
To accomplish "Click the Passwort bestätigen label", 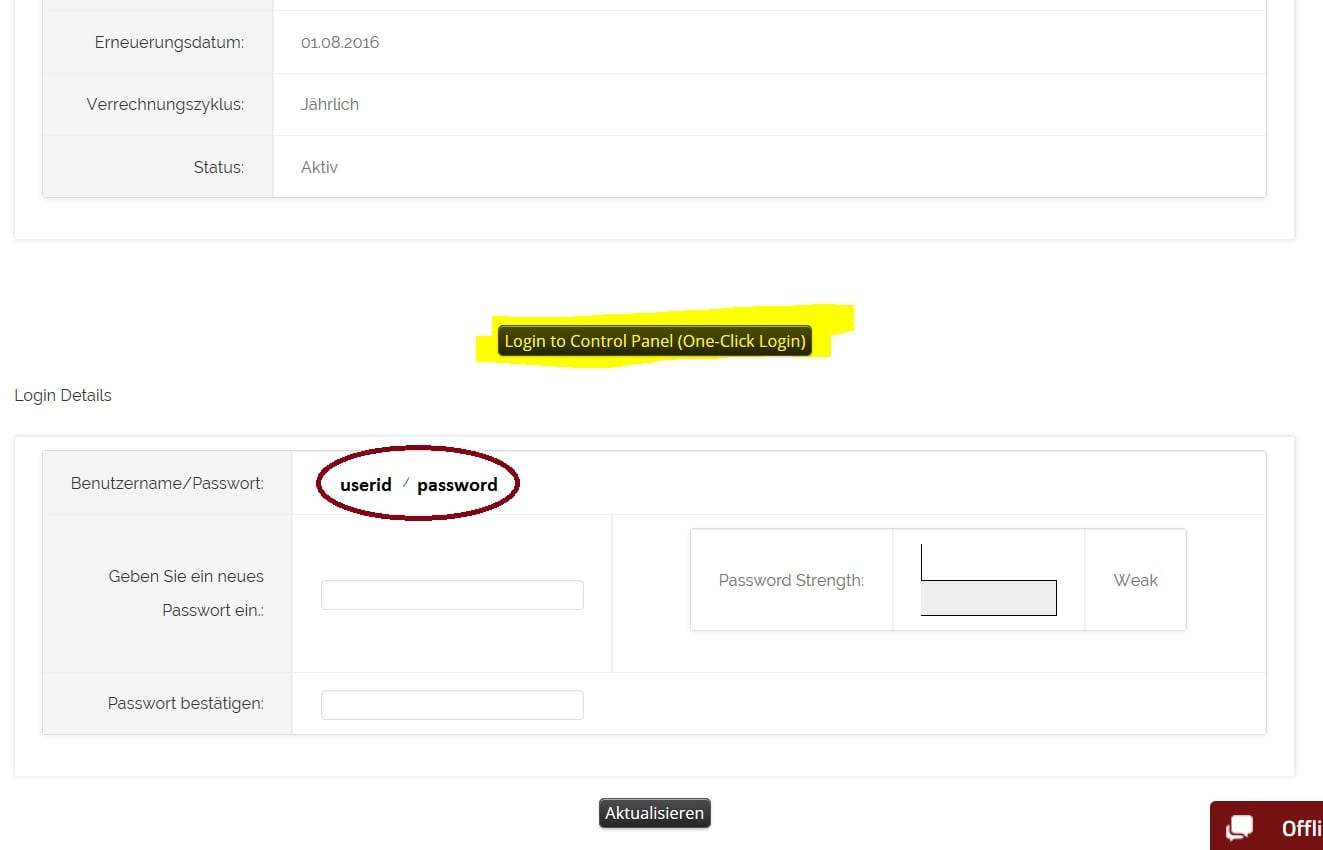I will click(x=185, y=703).
